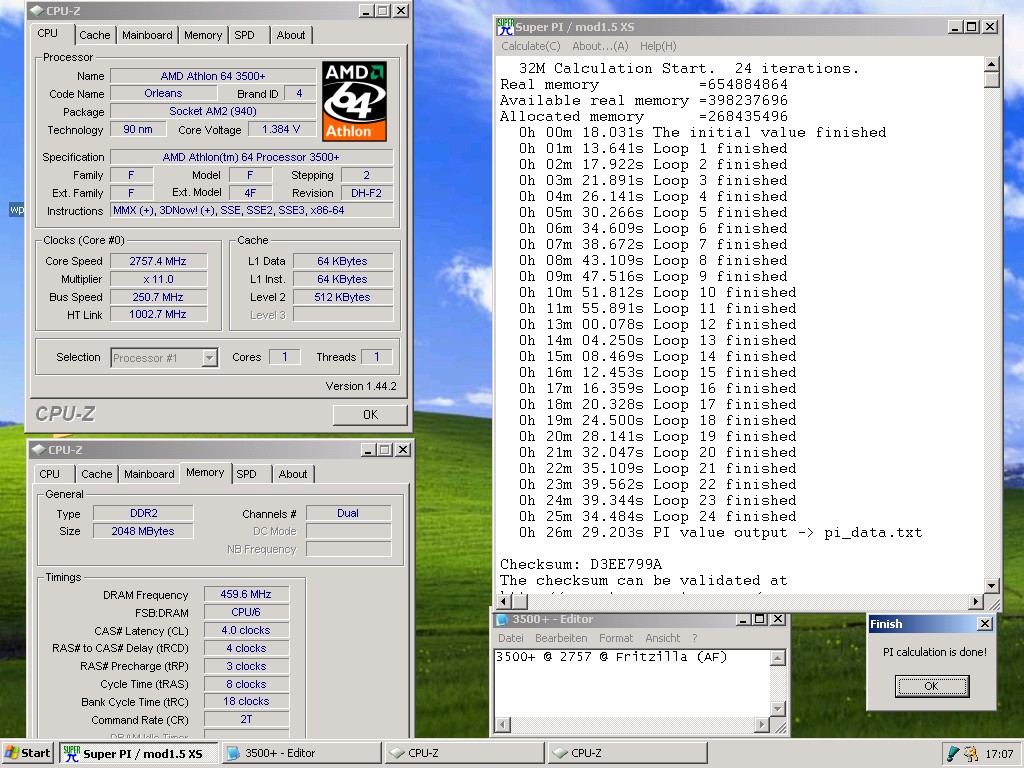Open About...(A) menu in Super PI
This screenshot has width=1024, height=768.
[600, 46]
